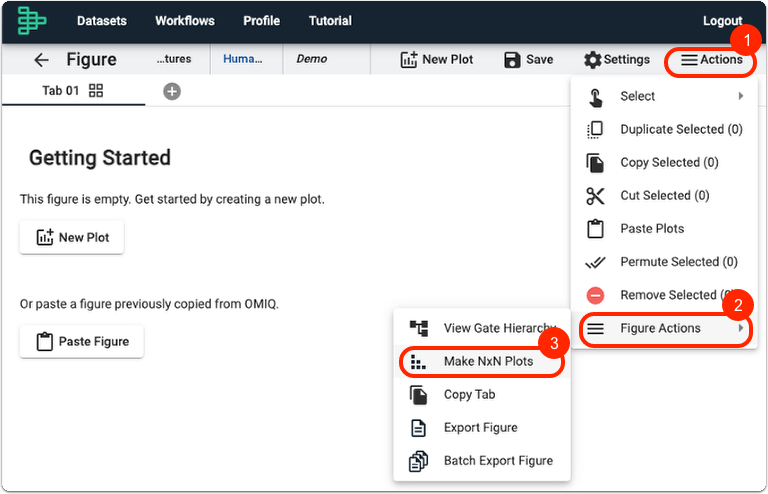Click the View Gate Hierarchy tree icon

[x=419, y=328]
